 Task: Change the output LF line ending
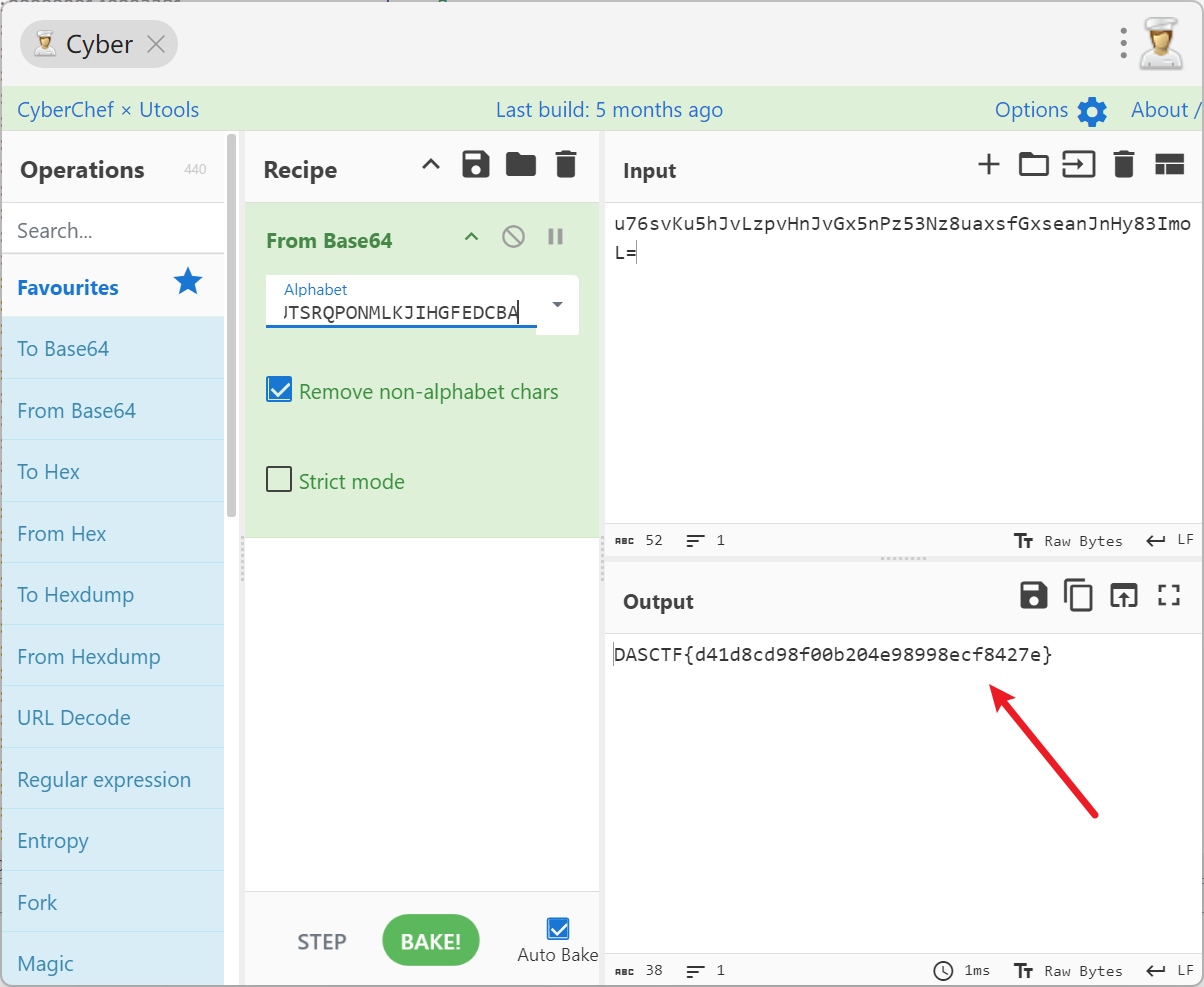coord(1171,971)
